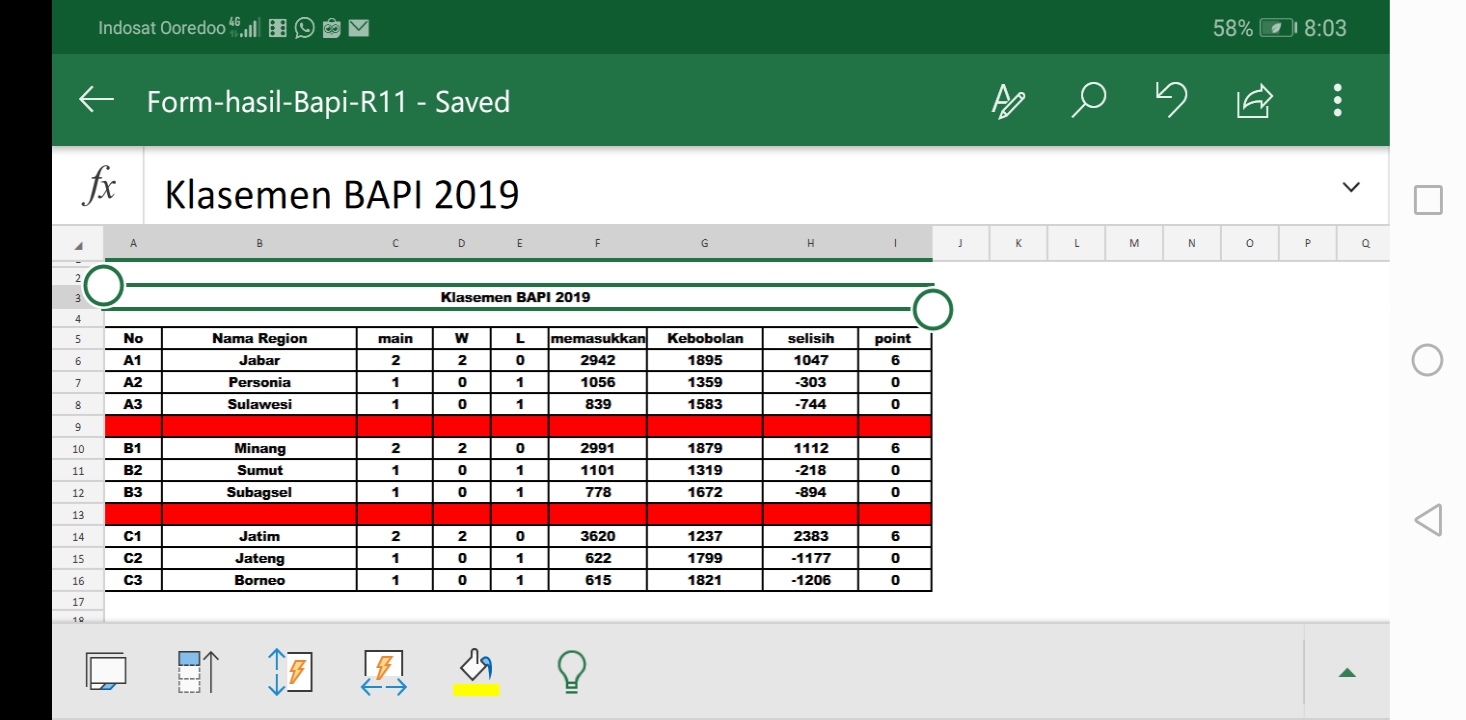Viewport: 1466px width, 720px height.
Task: Tap the insert row above icon
Action: click(x=197, y=671)
